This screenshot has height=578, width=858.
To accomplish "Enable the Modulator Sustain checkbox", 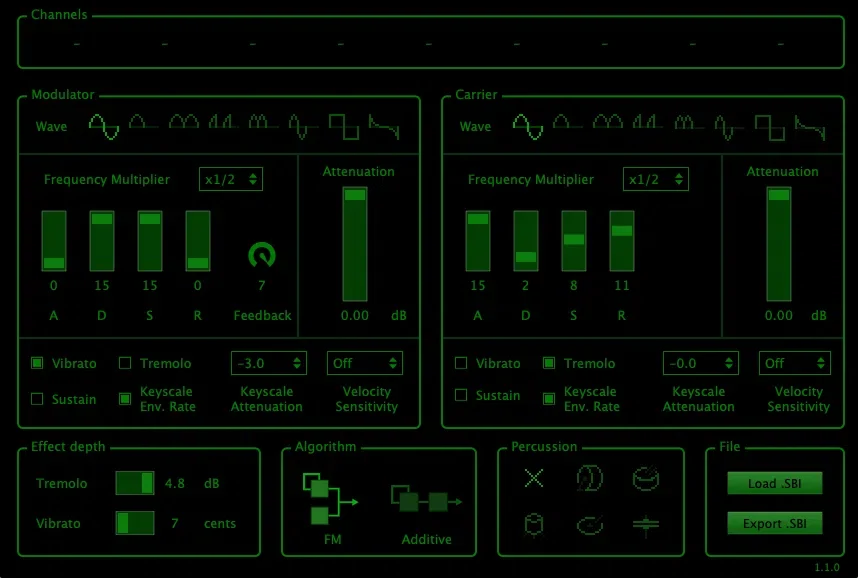I will coord(37,399).
